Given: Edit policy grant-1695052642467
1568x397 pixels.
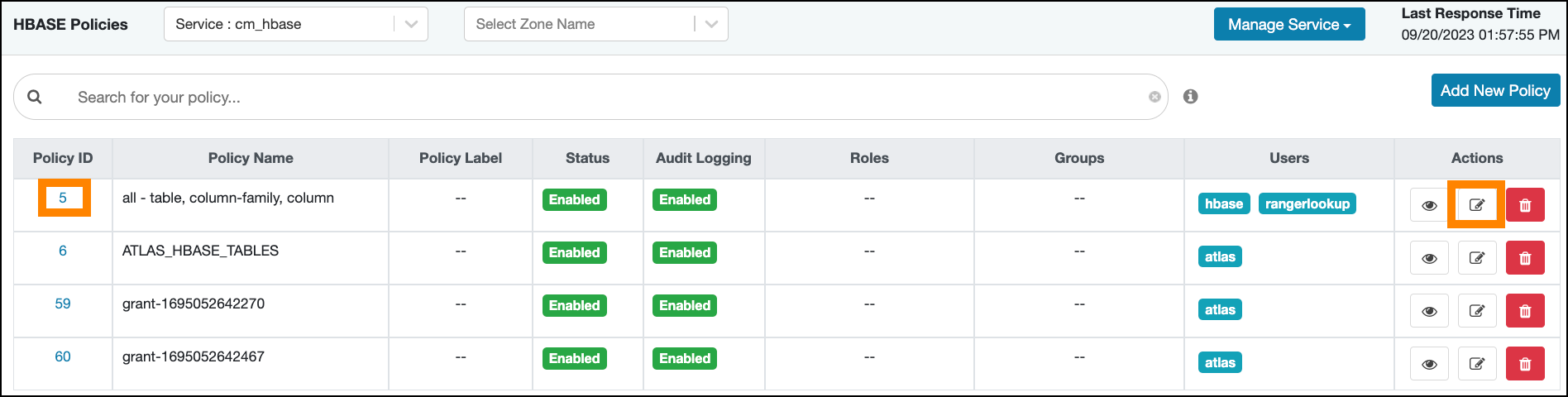Looking at the screenshot, I should click(1476, 364).
